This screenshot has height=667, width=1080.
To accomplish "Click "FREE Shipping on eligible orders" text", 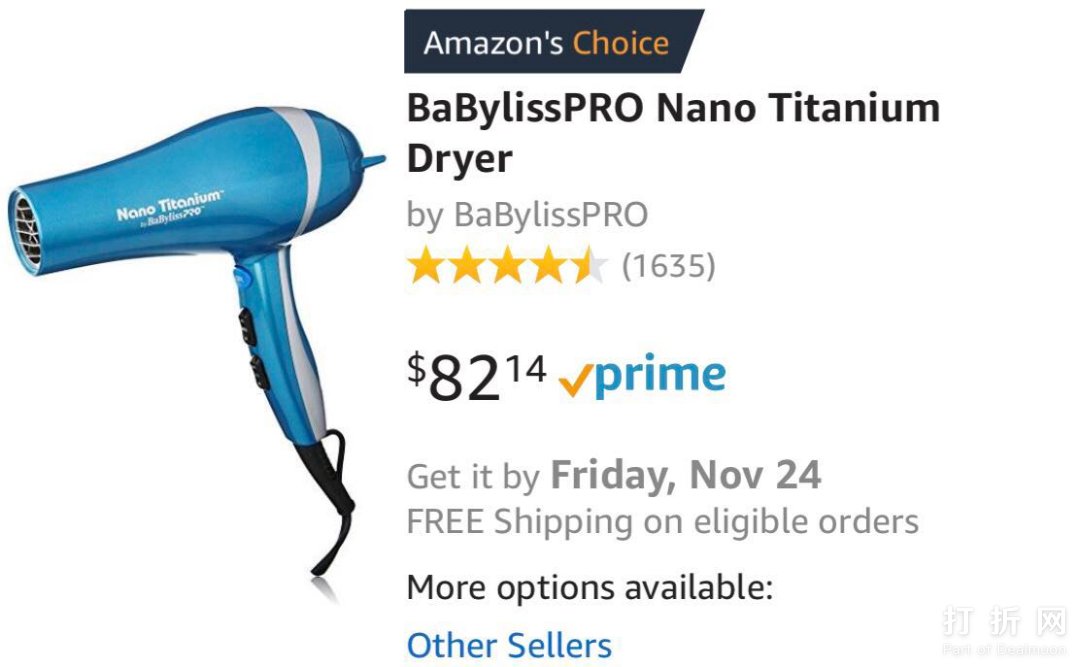I will (662, 521).
